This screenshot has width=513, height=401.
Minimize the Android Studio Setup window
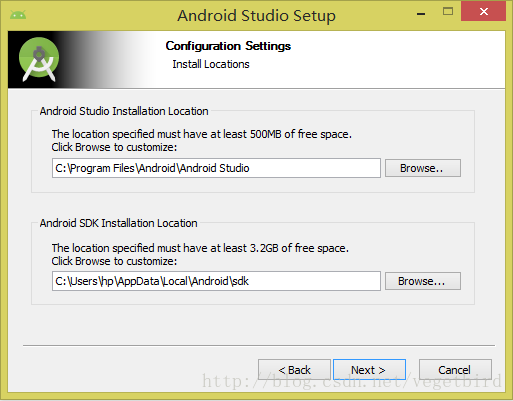coord(421,13)
